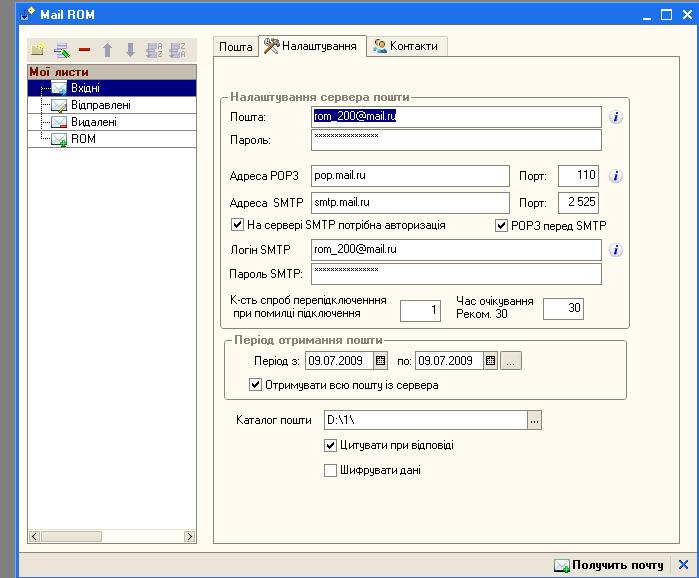Open period selection ellipsis button
This screenshot has width=699, height=578.
pyautogui.click(x=511, y=361)
